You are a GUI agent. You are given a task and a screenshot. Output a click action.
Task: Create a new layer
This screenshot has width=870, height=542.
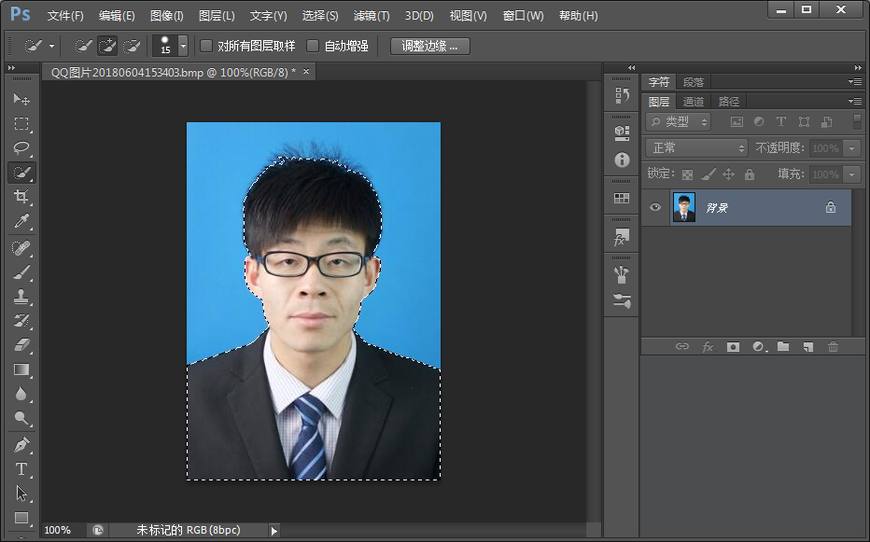808,347
